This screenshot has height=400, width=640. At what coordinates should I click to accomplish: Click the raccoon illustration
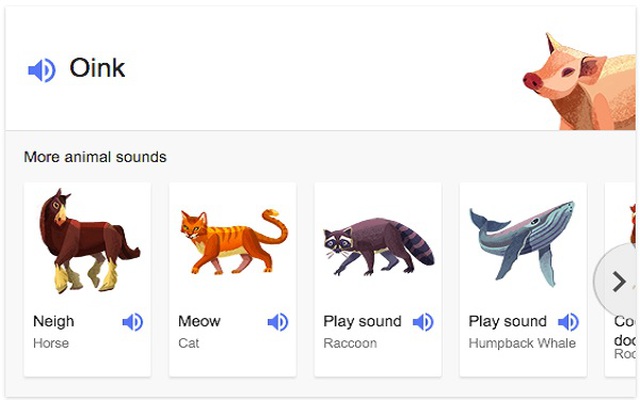[x=379, y=246]
